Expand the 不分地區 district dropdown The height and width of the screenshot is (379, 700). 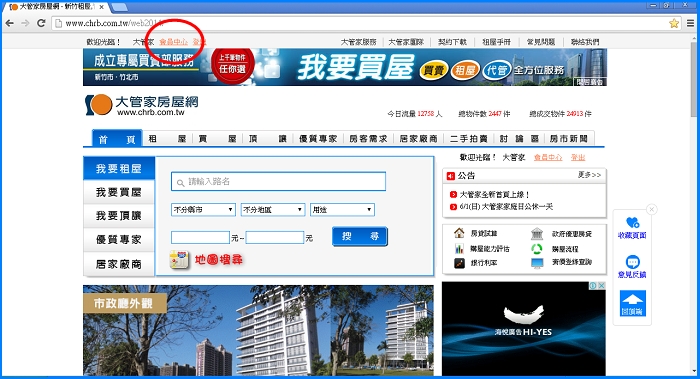click(273, 209)
